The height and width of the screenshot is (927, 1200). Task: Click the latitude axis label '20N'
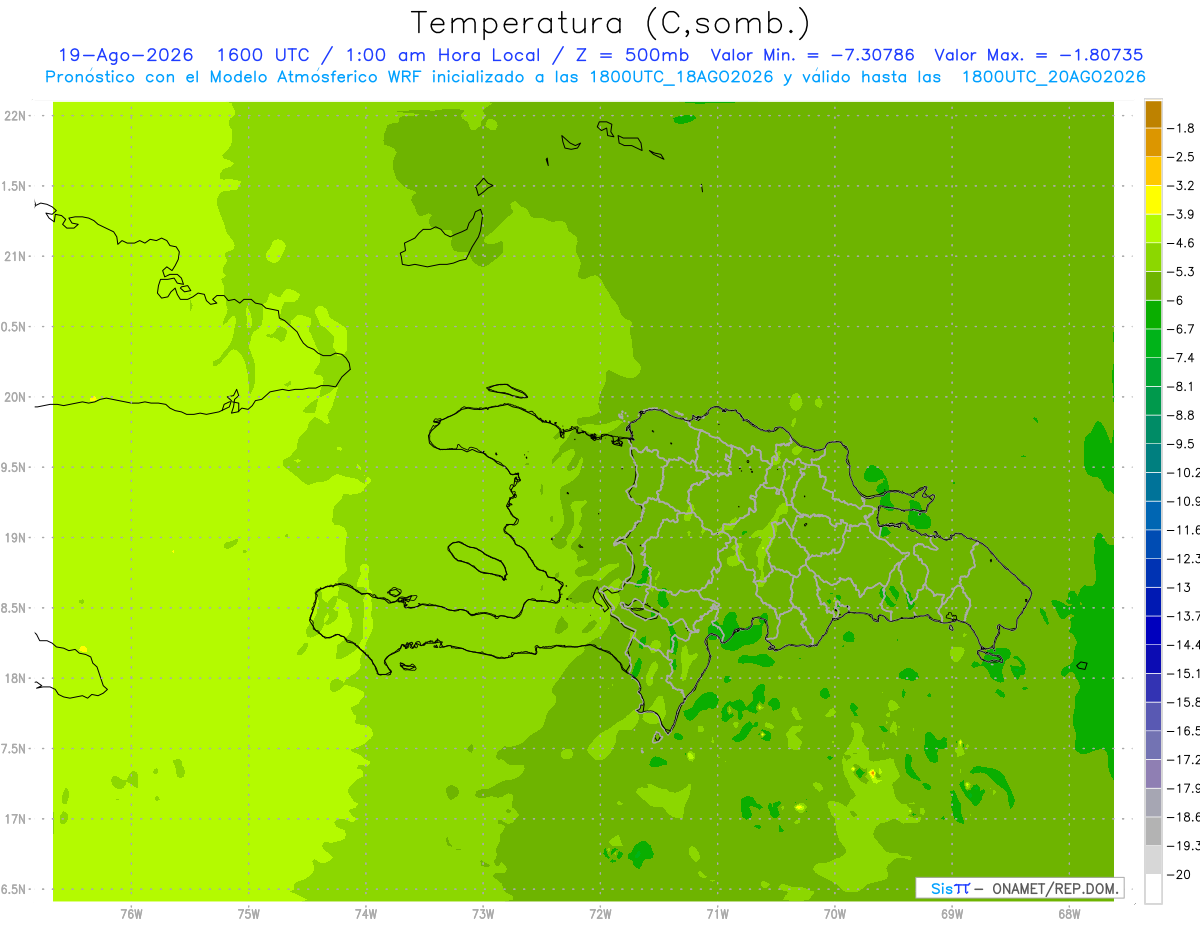coord(14,397)
